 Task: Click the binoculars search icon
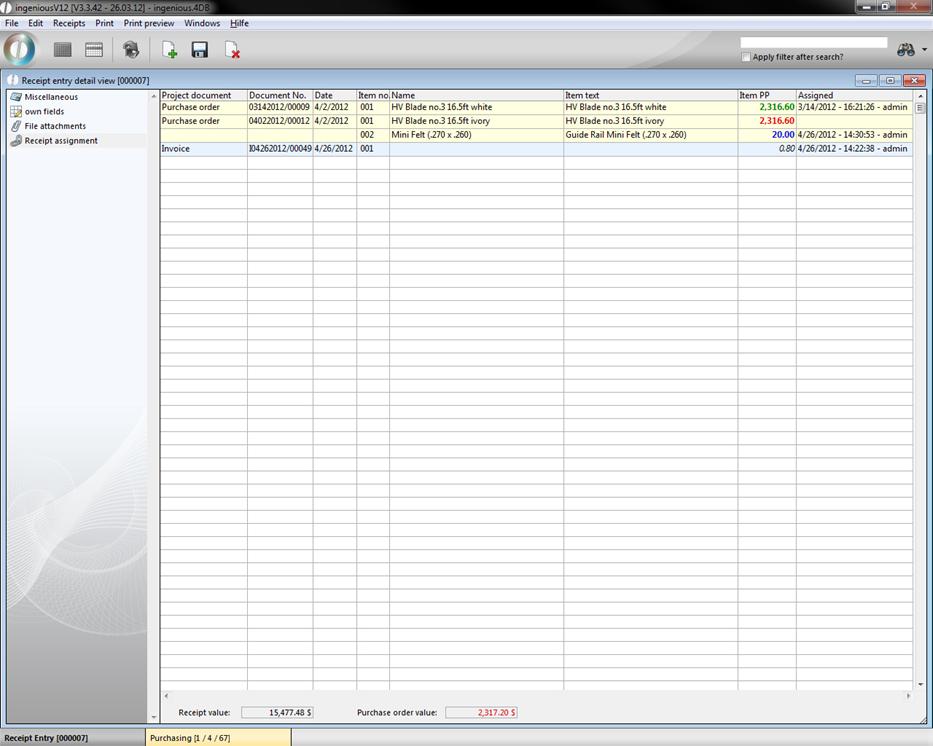coord(905,50)
